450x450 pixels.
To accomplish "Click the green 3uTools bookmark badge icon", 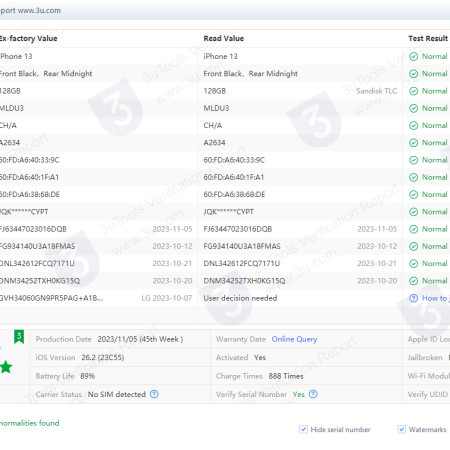I will 19,337.
